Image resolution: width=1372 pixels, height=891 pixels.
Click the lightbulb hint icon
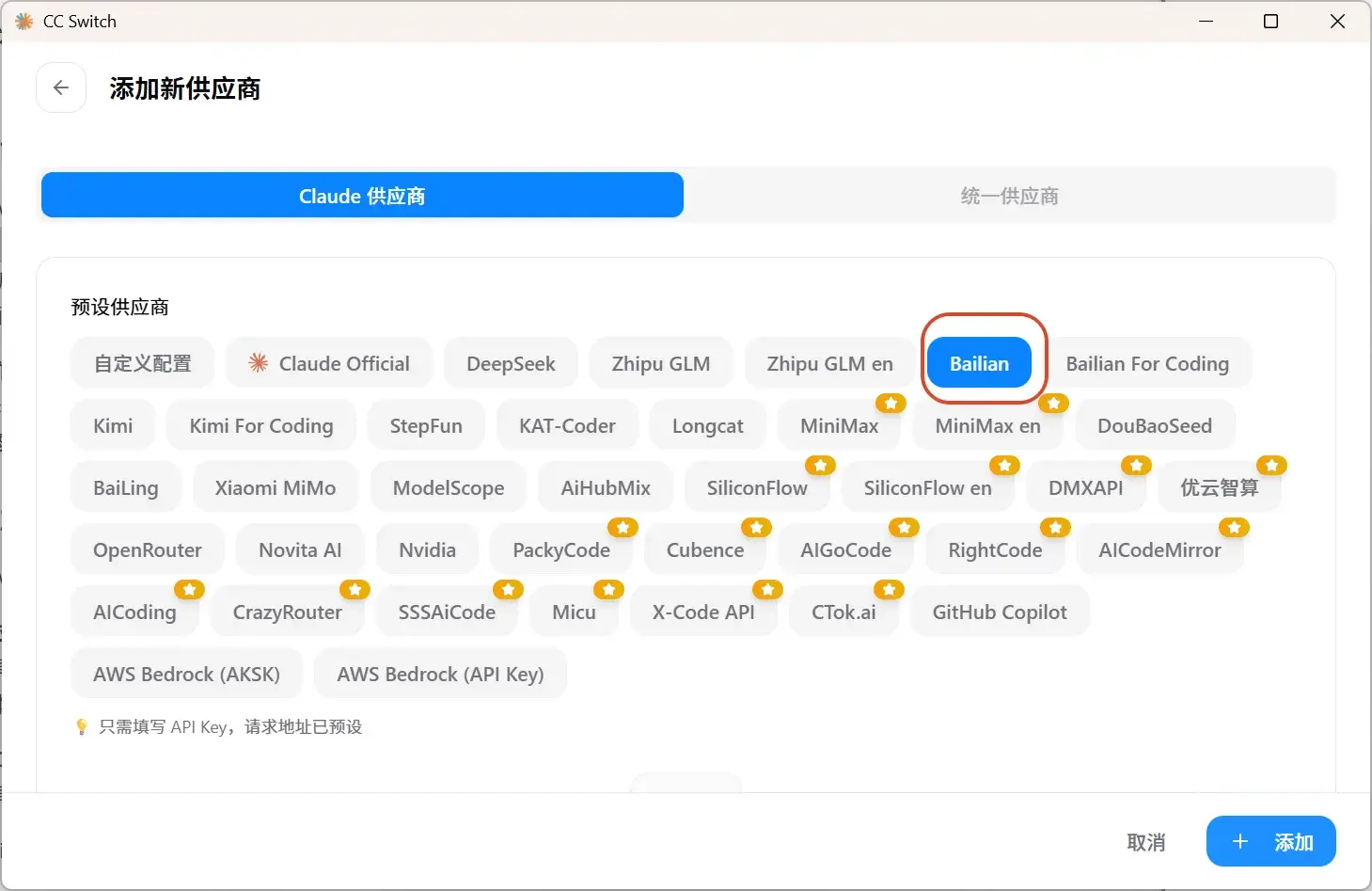click(x=82, y=726)
